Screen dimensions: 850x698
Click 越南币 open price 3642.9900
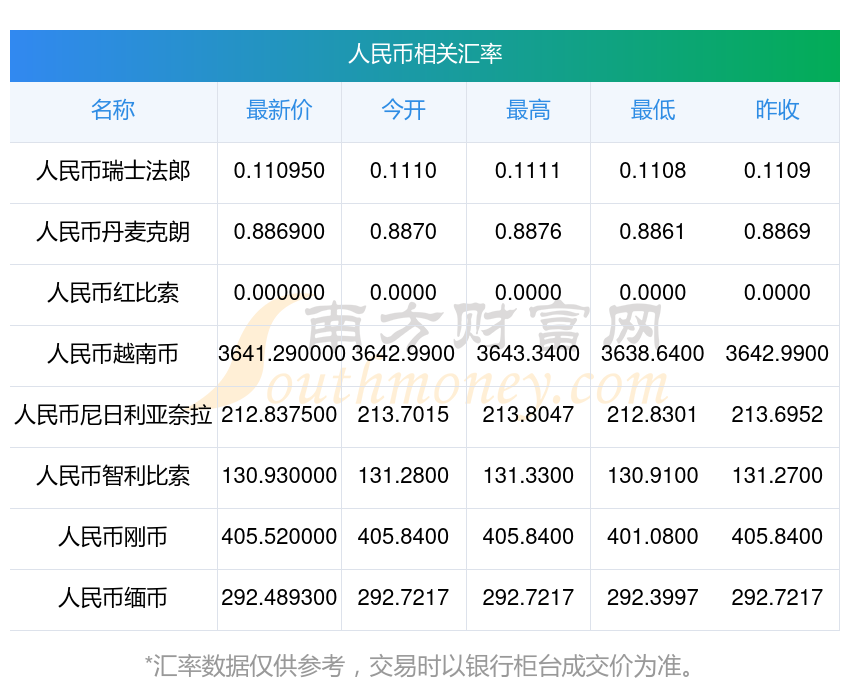tap(403, 354)
